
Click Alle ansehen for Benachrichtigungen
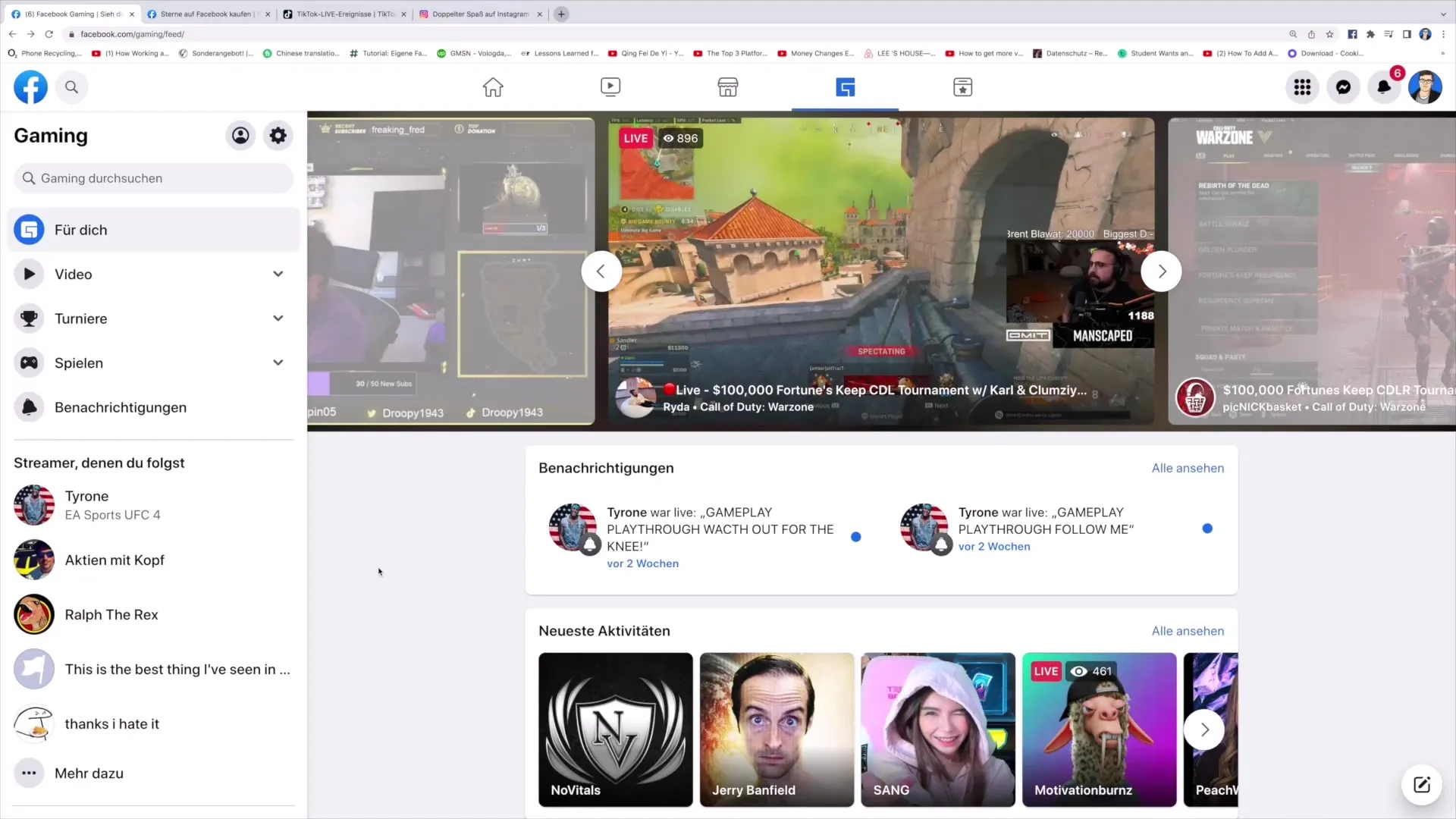(1188, 468)
